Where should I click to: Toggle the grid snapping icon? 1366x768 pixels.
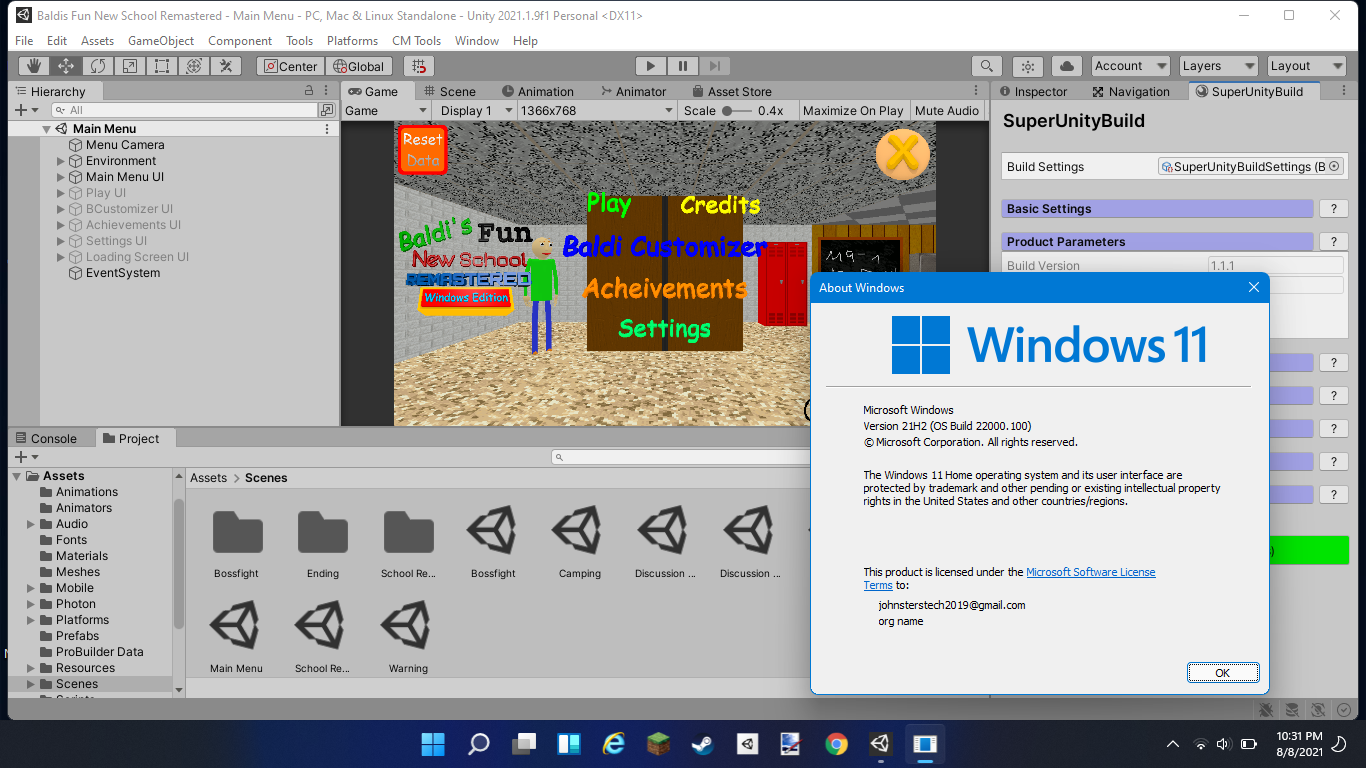(x=419, y=66)
